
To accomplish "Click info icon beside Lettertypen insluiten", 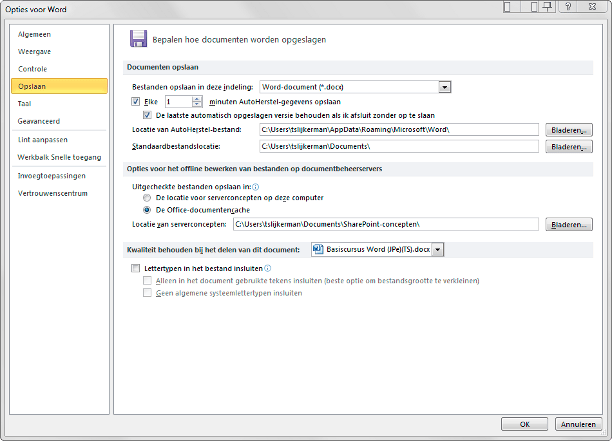I will coord(267,268).
